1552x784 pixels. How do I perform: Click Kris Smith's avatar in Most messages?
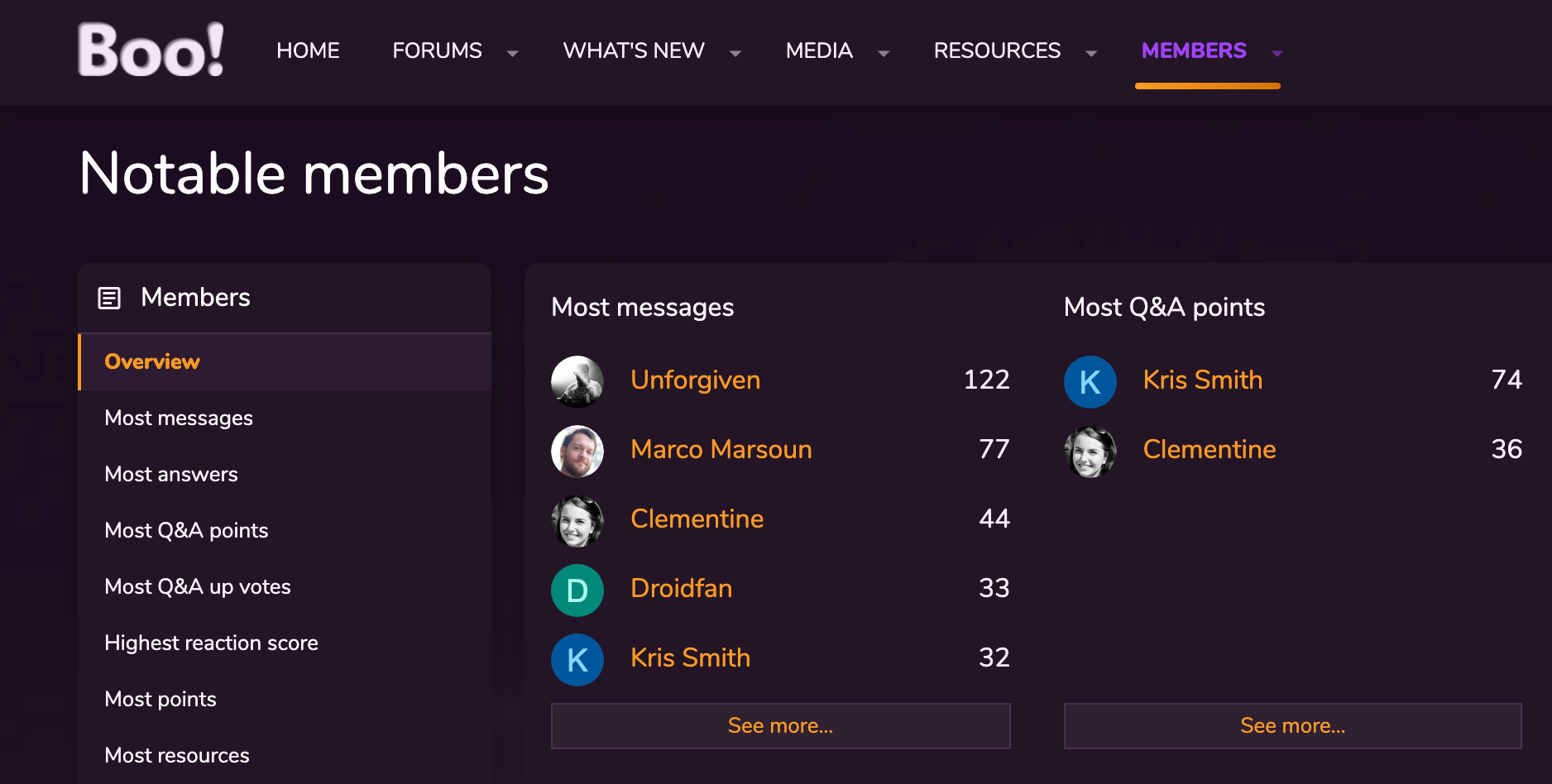577,659
